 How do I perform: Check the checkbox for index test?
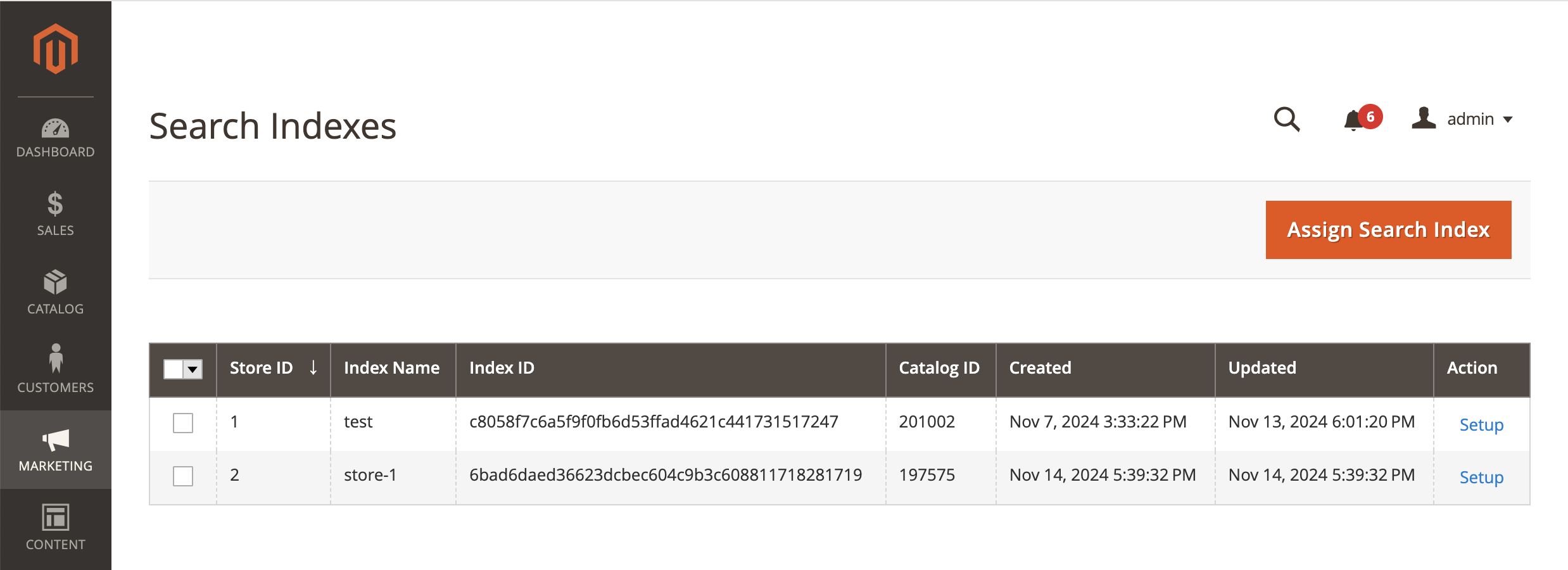182,423
